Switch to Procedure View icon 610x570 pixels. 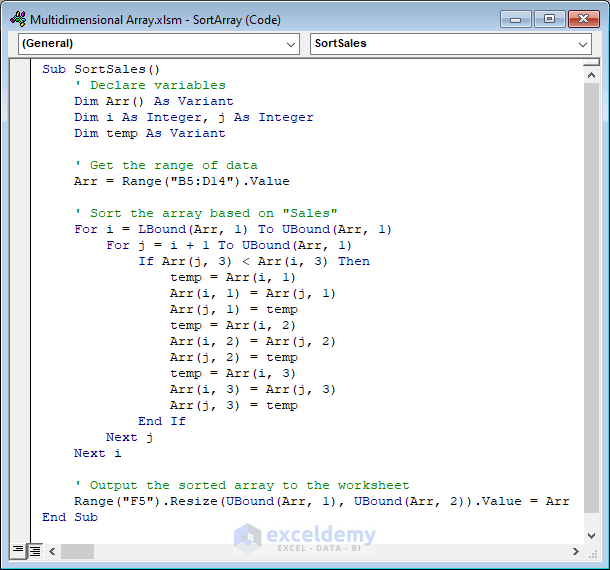(18, 551)
